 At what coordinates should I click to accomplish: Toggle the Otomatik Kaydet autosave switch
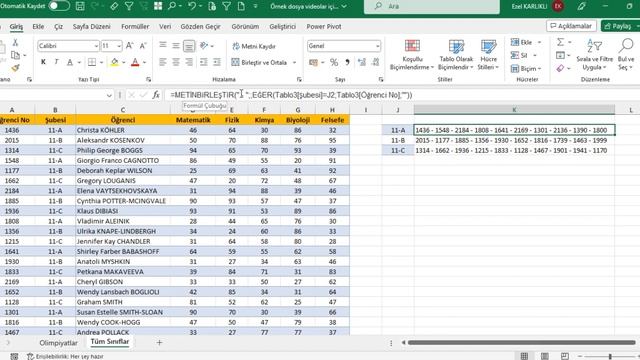59,6
